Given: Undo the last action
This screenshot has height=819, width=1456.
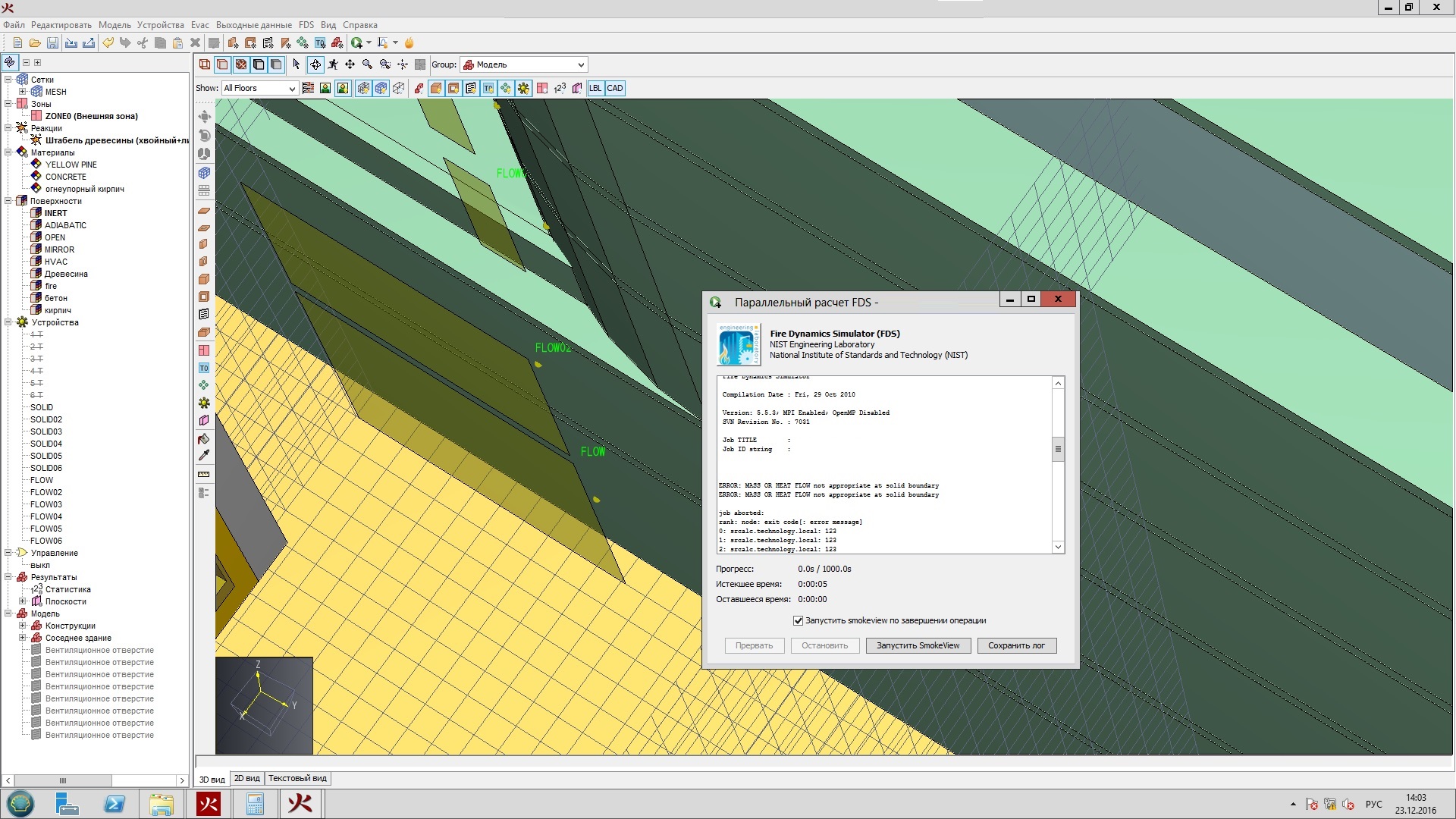Looking at the screenshot, I should click(108, 43).
